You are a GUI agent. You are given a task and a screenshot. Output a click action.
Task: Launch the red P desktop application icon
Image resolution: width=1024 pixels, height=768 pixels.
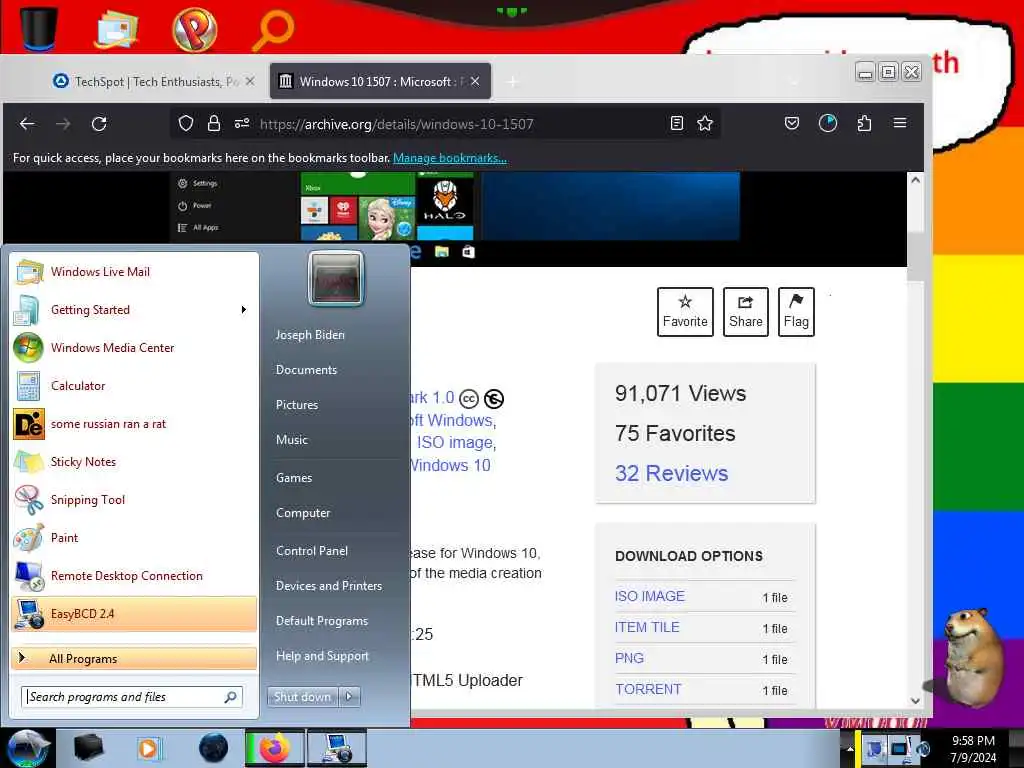pos(195,29)
